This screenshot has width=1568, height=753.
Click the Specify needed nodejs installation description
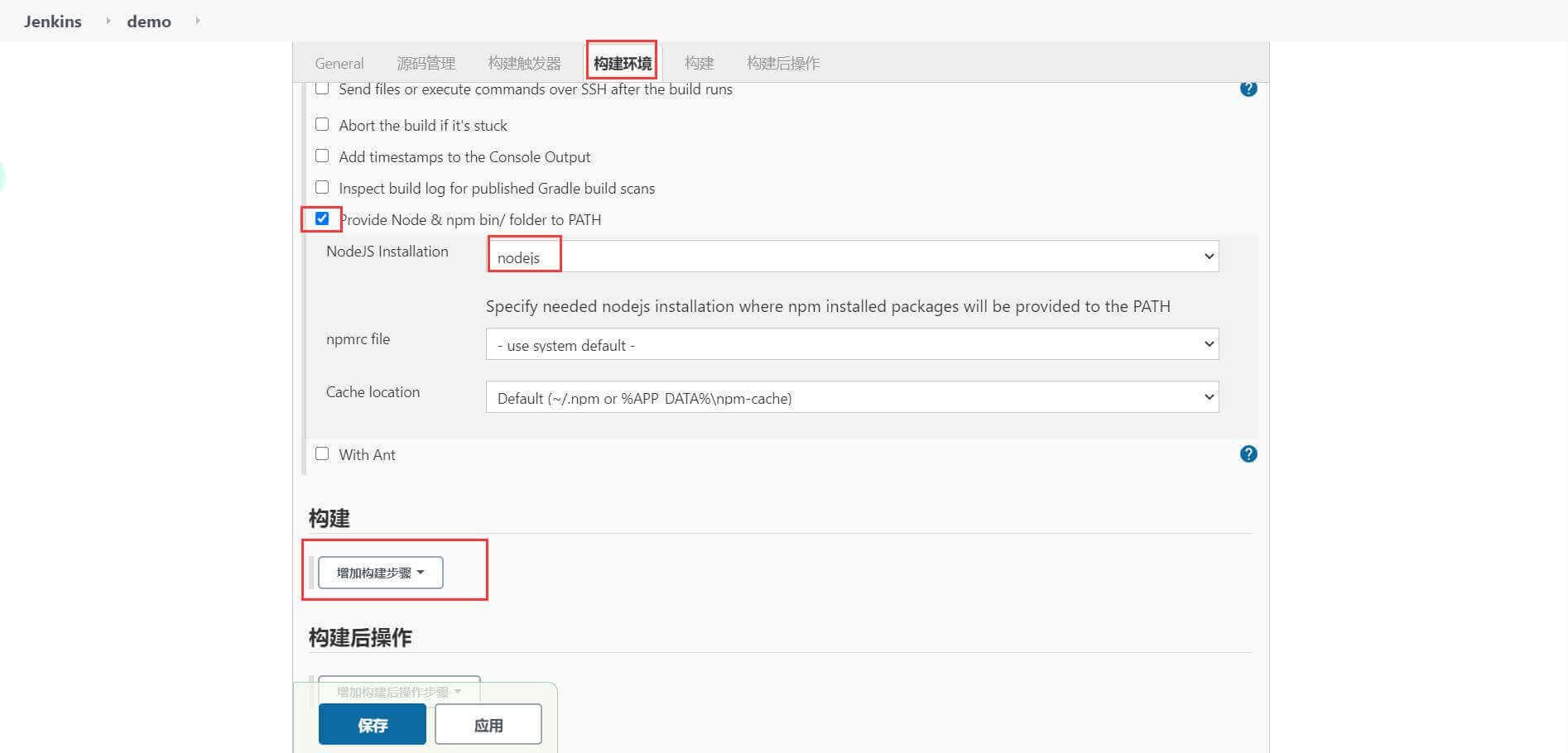[x=828, y=306]
